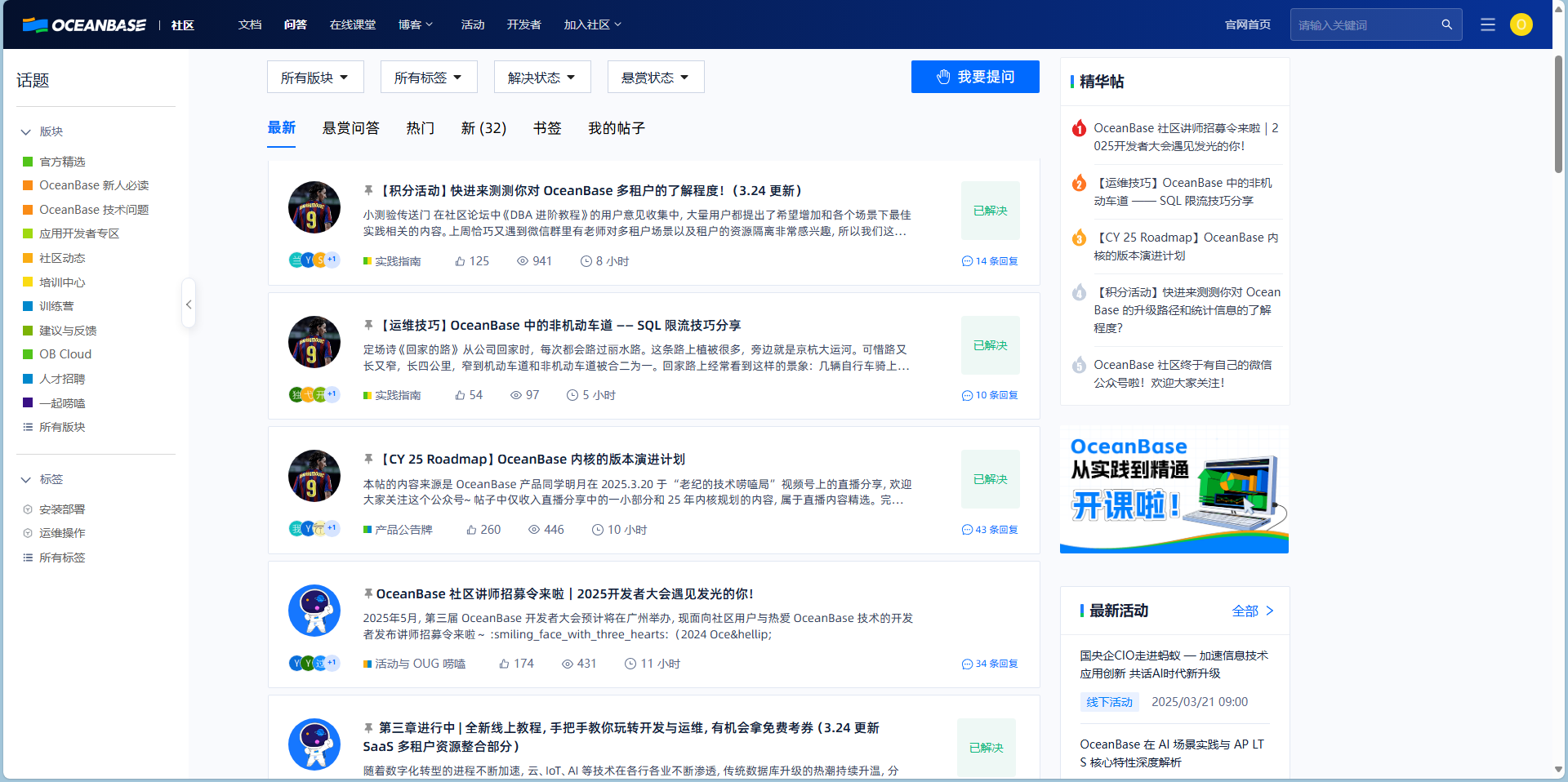Click reply bubble icon for 43 条回复
The height and width of the screenshot is (782, 1568).
(x=967, y=530)
